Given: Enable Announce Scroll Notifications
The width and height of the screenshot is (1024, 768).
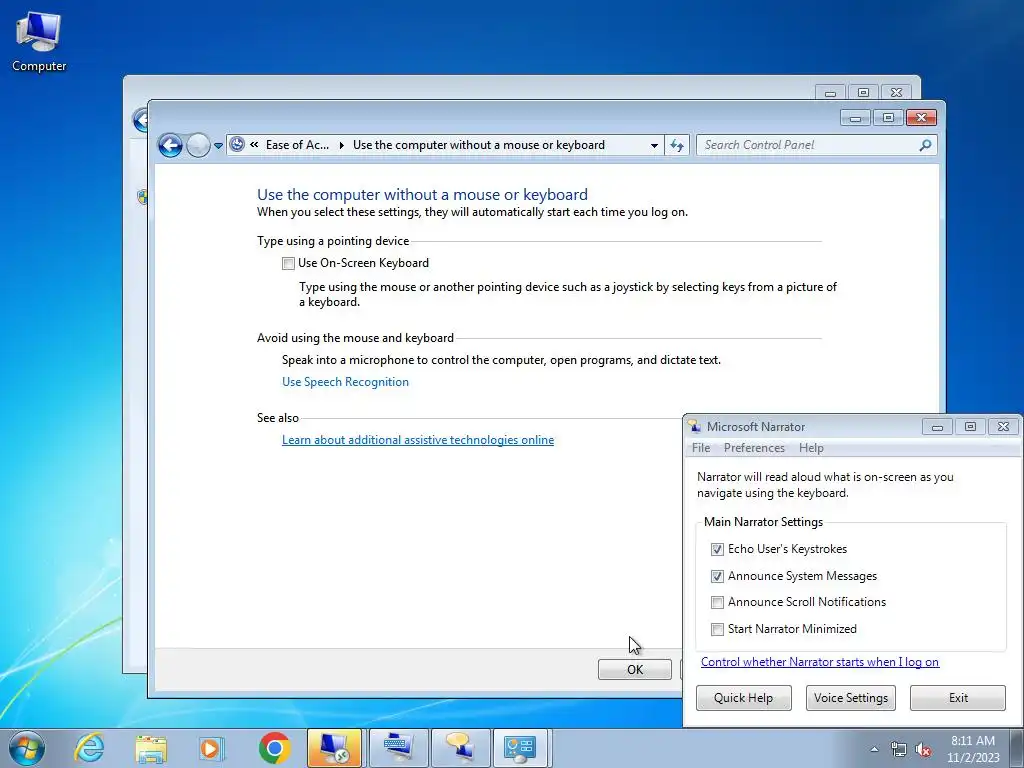Looking at the screenshot, I should coord(717,602).
